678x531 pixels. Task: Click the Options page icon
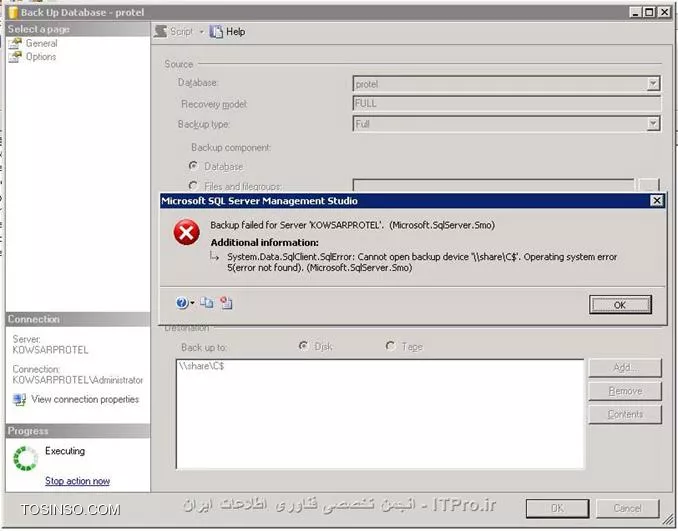pos(15,57)
